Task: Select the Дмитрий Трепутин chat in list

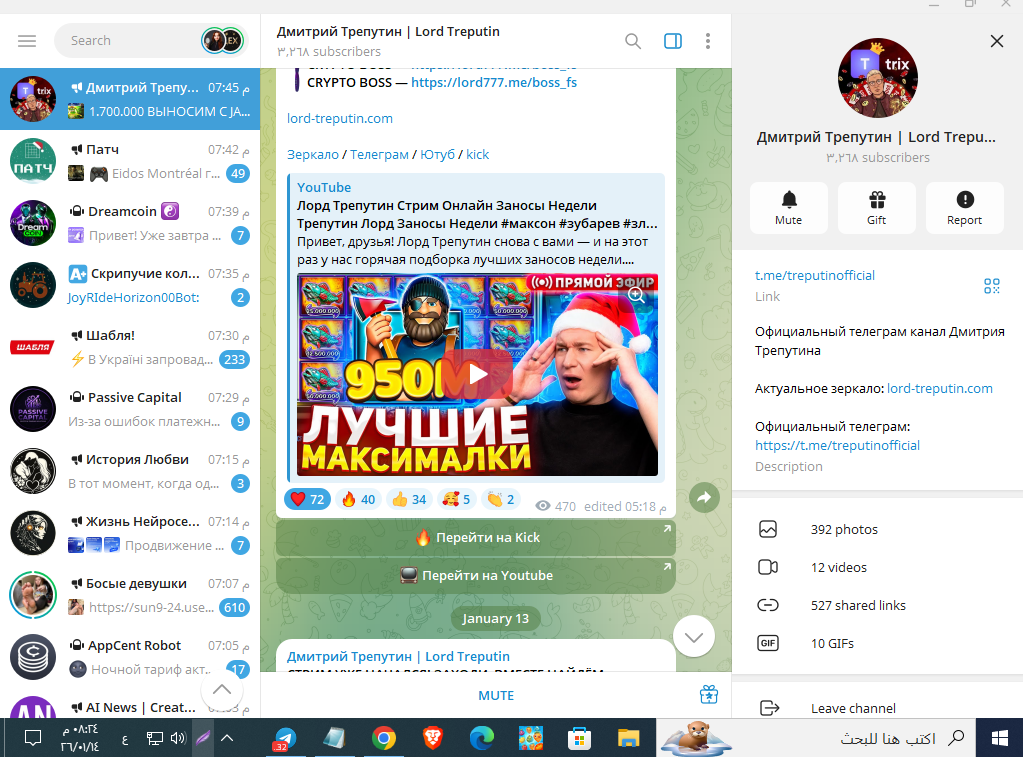Action: (x=130, y=99)
